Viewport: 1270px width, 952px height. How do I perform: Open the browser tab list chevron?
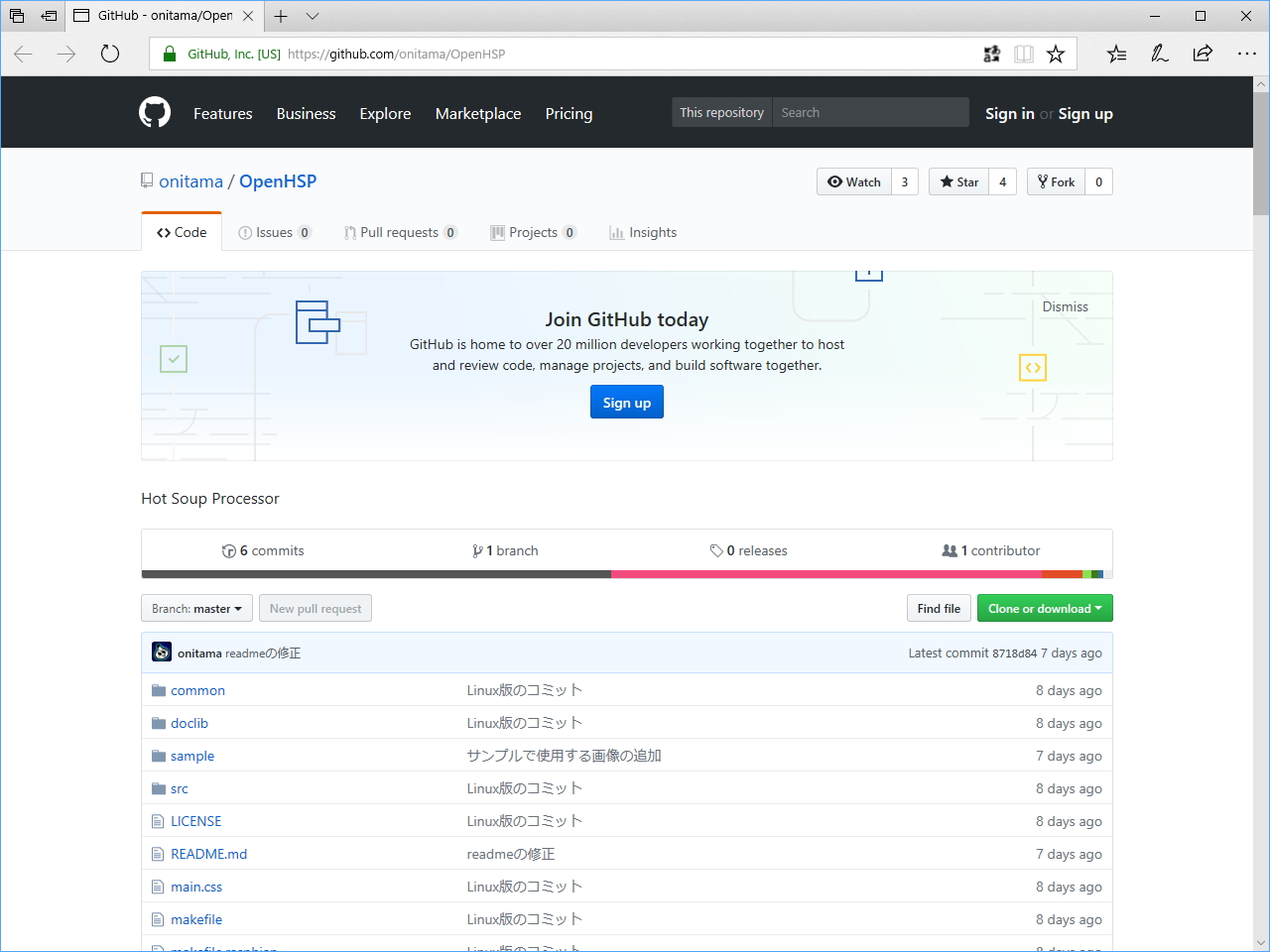(x=312, y=16)
